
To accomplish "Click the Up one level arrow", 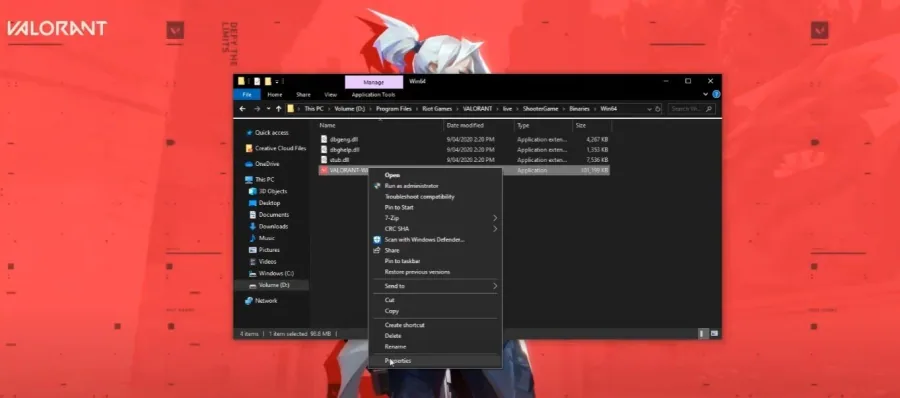I will 279,109.
